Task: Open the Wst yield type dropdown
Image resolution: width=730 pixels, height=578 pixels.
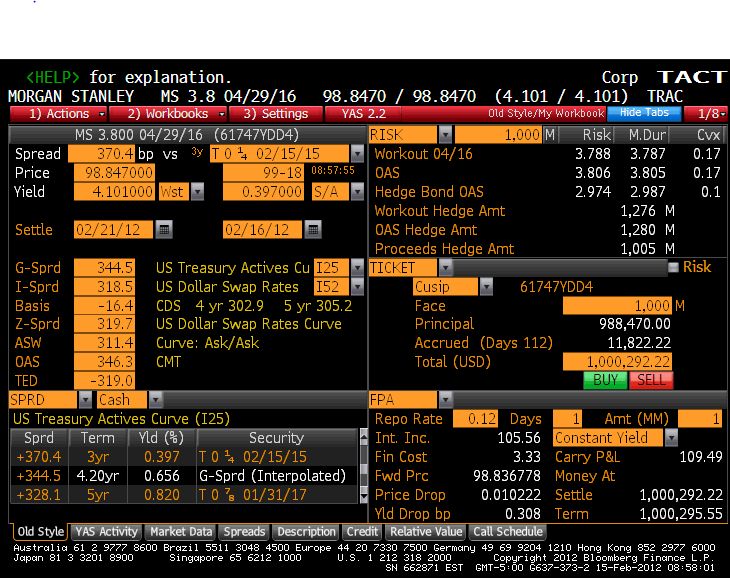Action: click(197, 191)
